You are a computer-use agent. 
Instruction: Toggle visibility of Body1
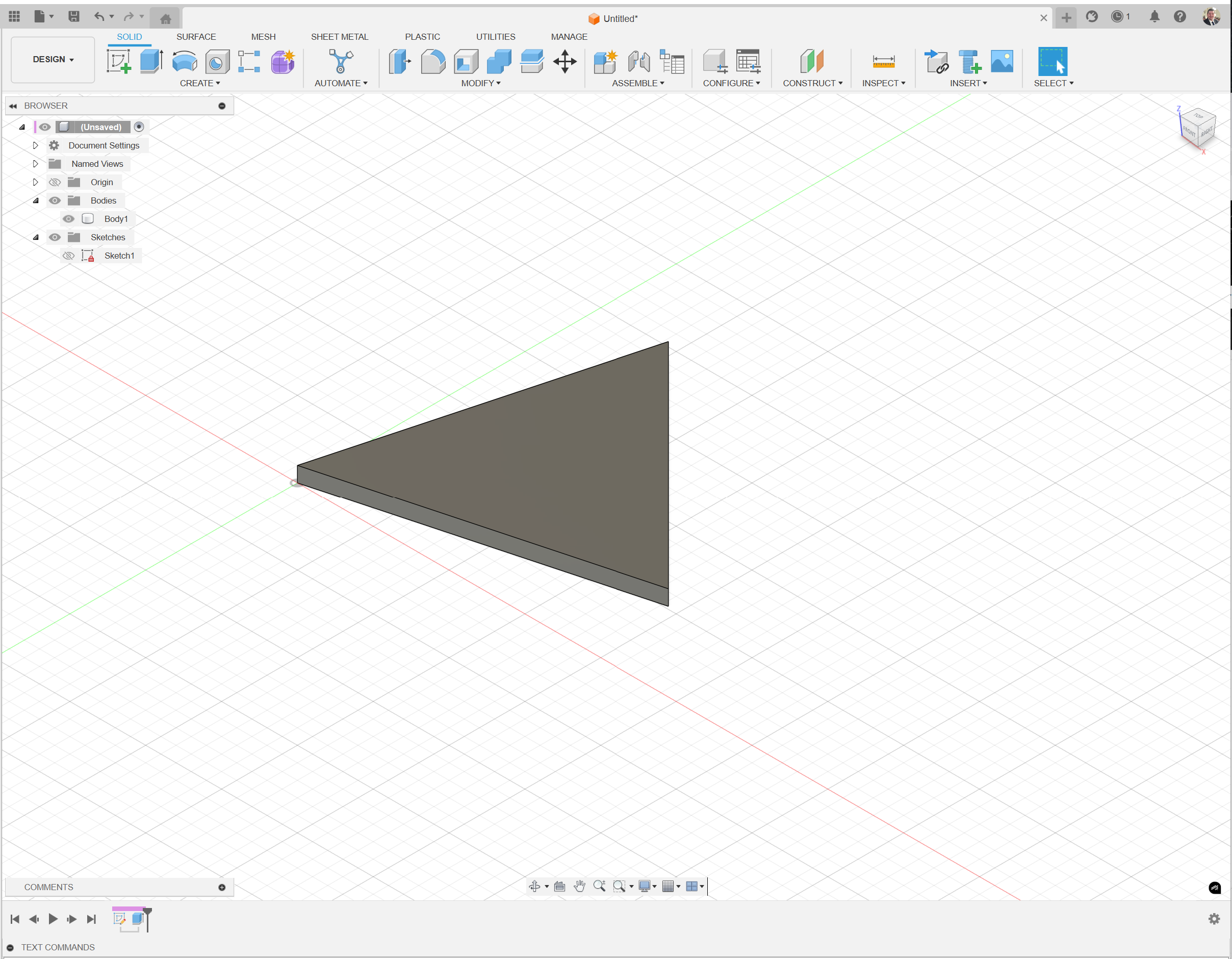click(68, 218)
